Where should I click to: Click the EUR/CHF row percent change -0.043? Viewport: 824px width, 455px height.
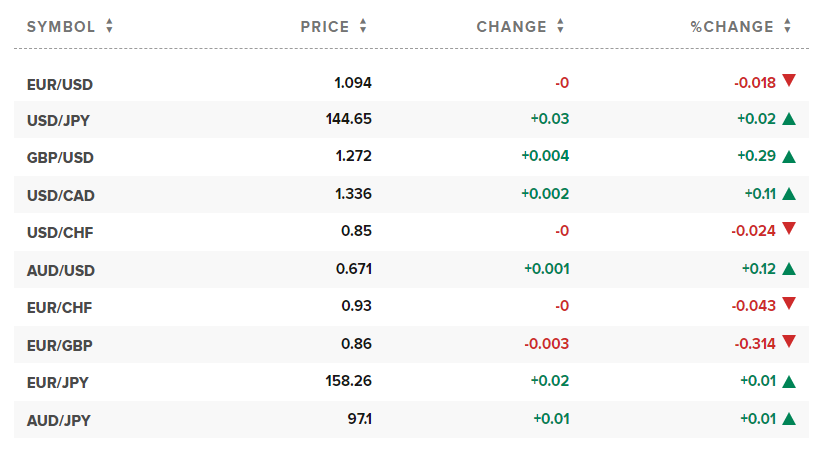754,306
